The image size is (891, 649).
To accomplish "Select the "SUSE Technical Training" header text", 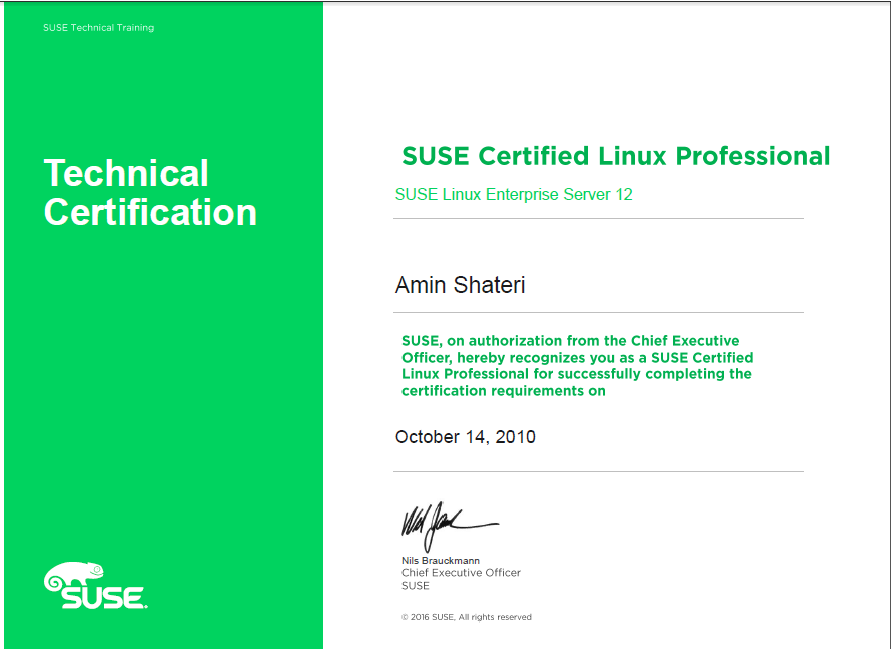I will (98, 27).
